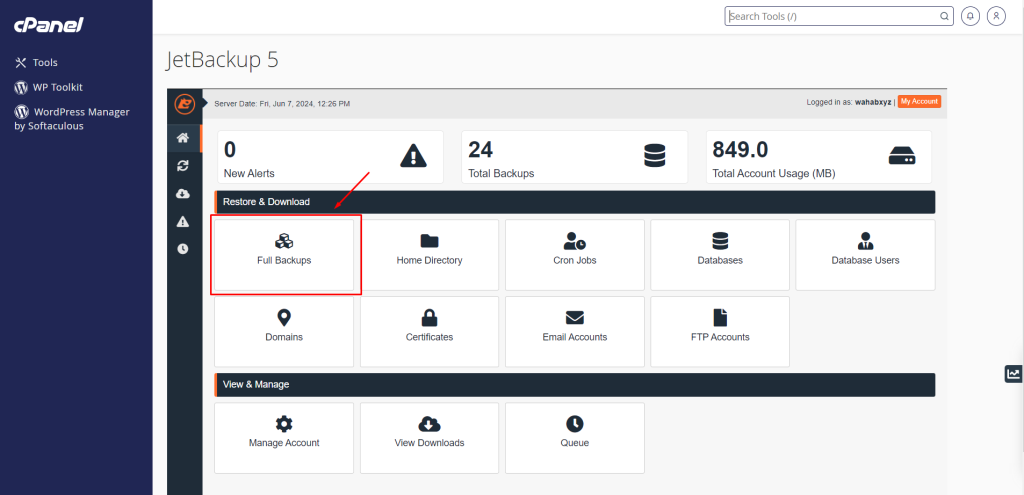Open the user account icon in header

click(996, 16)
